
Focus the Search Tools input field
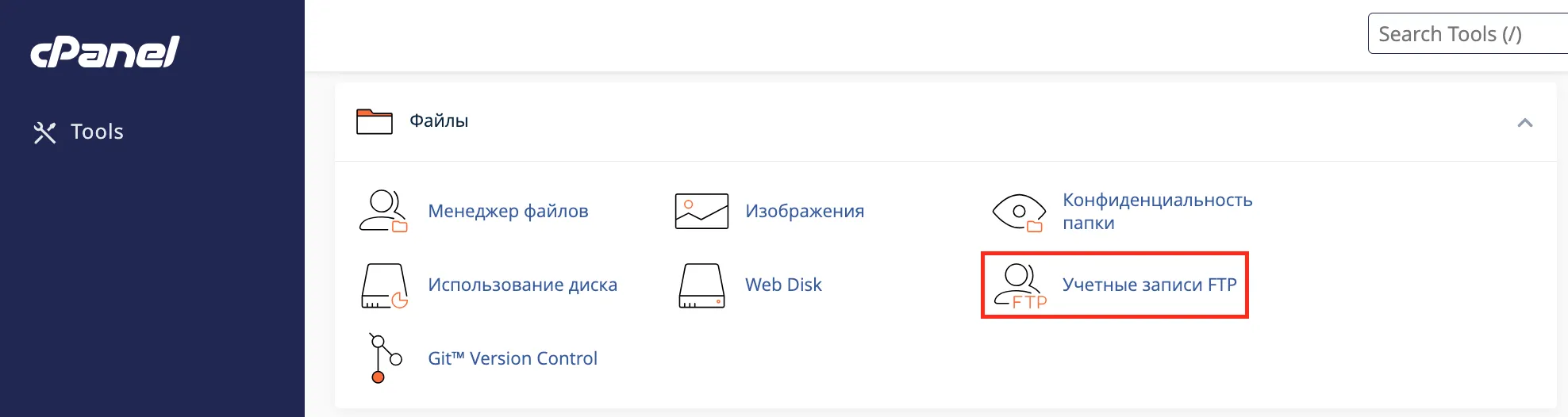click(1468, 34)
